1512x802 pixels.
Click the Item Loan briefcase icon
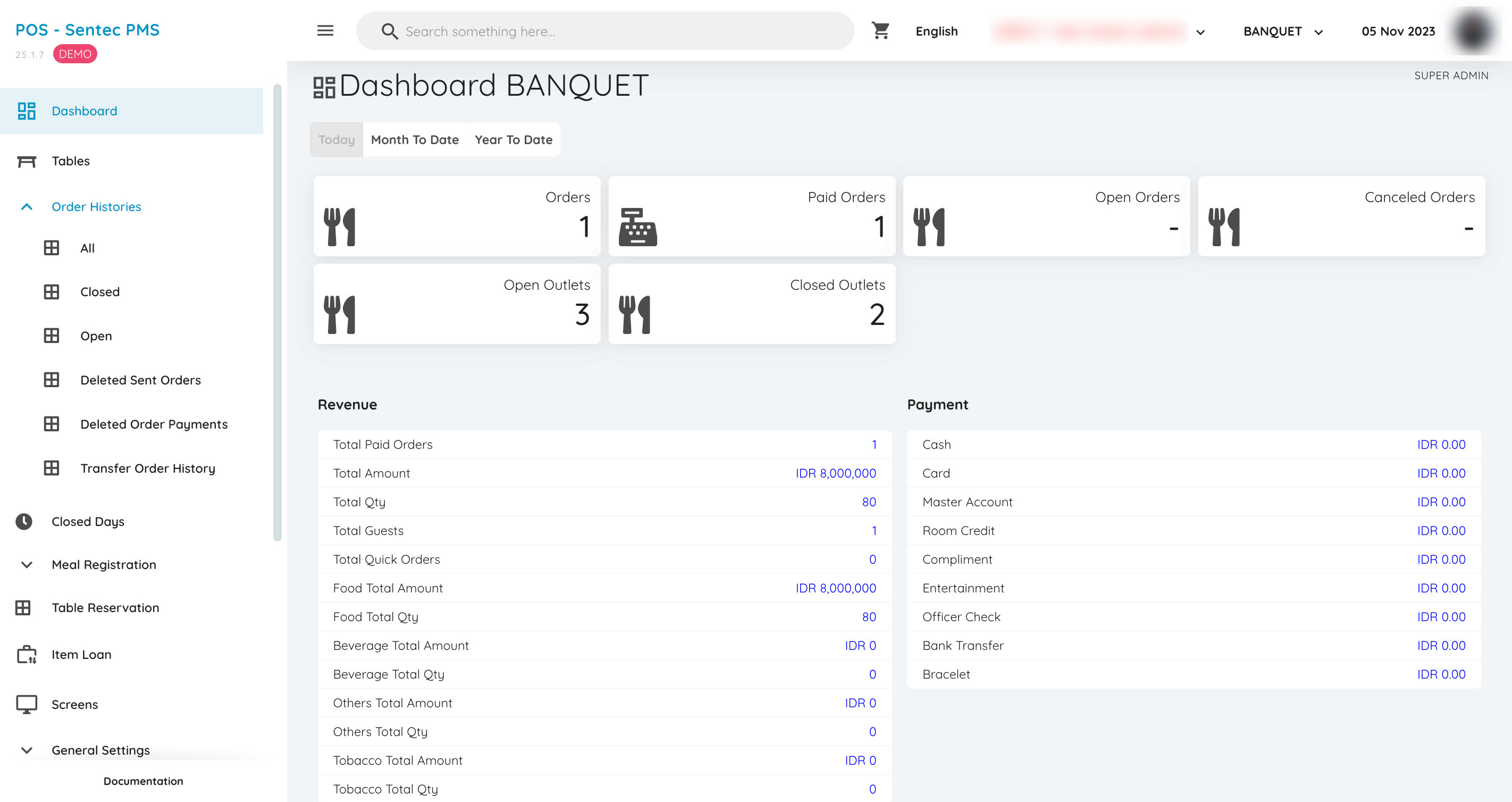click(27, 655)
